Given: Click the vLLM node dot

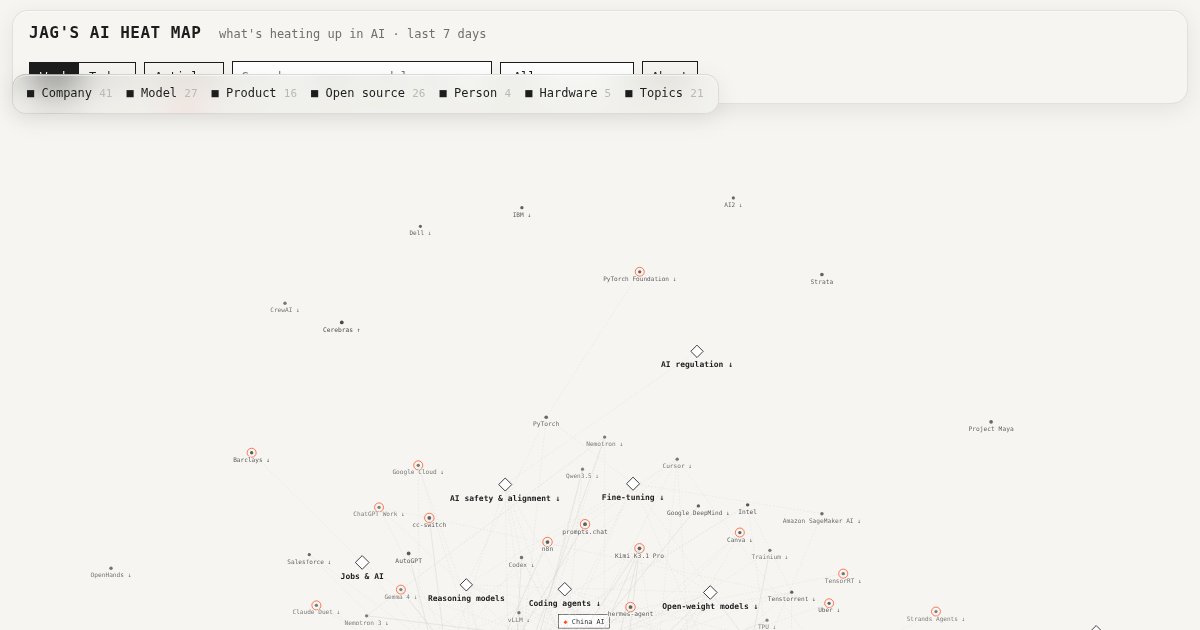Looking at the screenshot, I should (x=518, y=613).
